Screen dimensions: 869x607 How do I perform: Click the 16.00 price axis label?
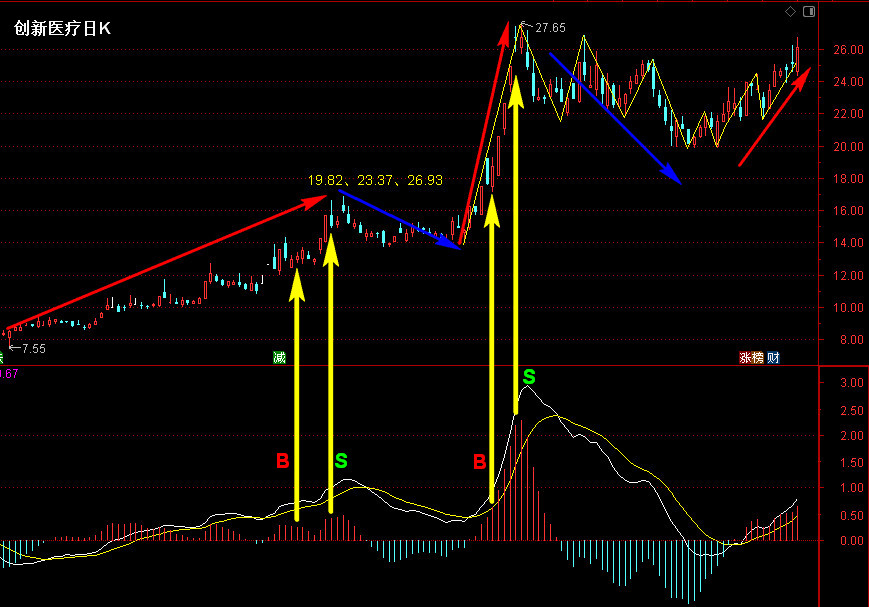pyautogui.click(x=848, y=211)
